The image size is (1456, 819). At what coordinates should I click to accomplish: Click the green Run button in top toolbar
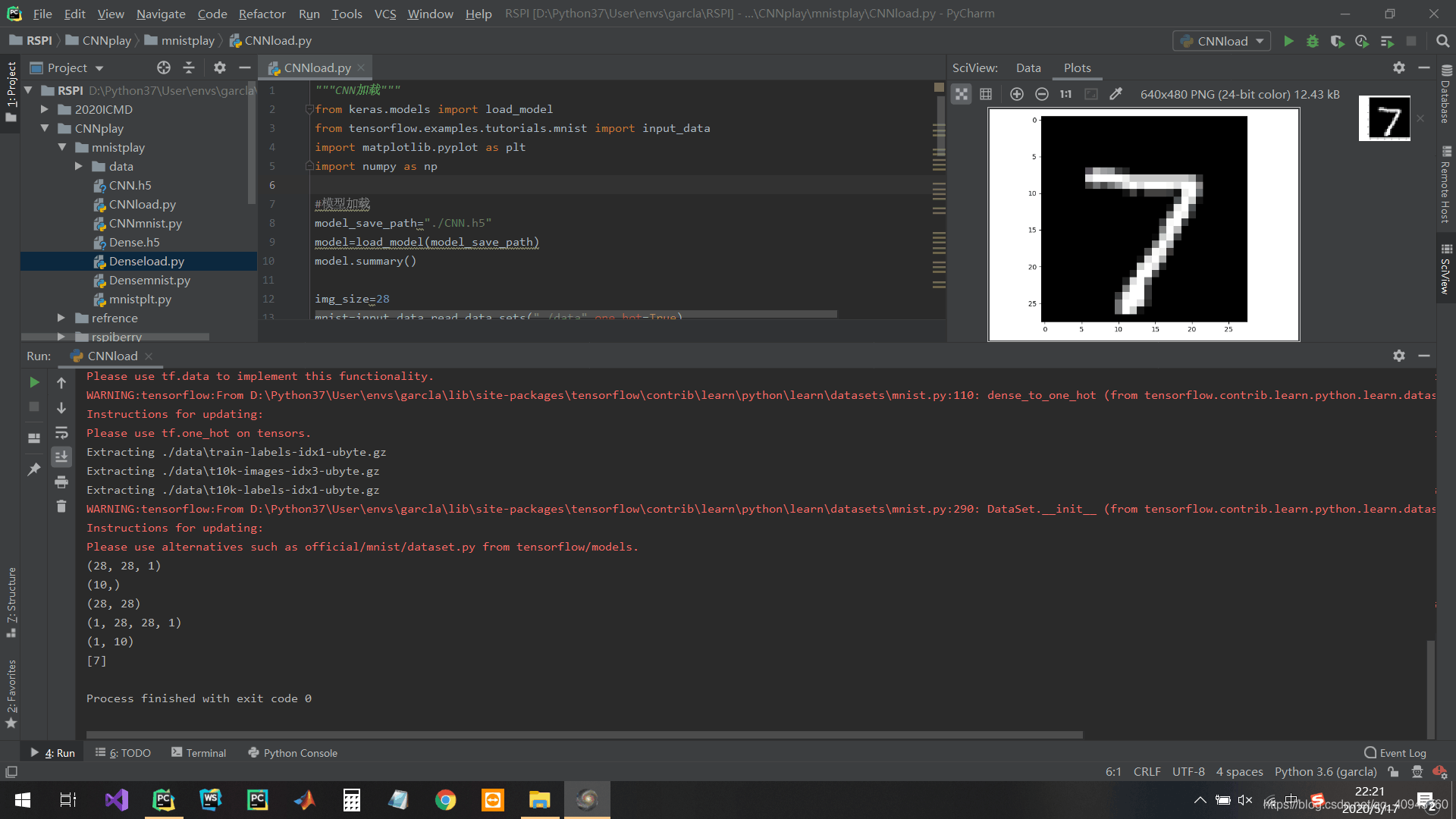point(1288,41)
